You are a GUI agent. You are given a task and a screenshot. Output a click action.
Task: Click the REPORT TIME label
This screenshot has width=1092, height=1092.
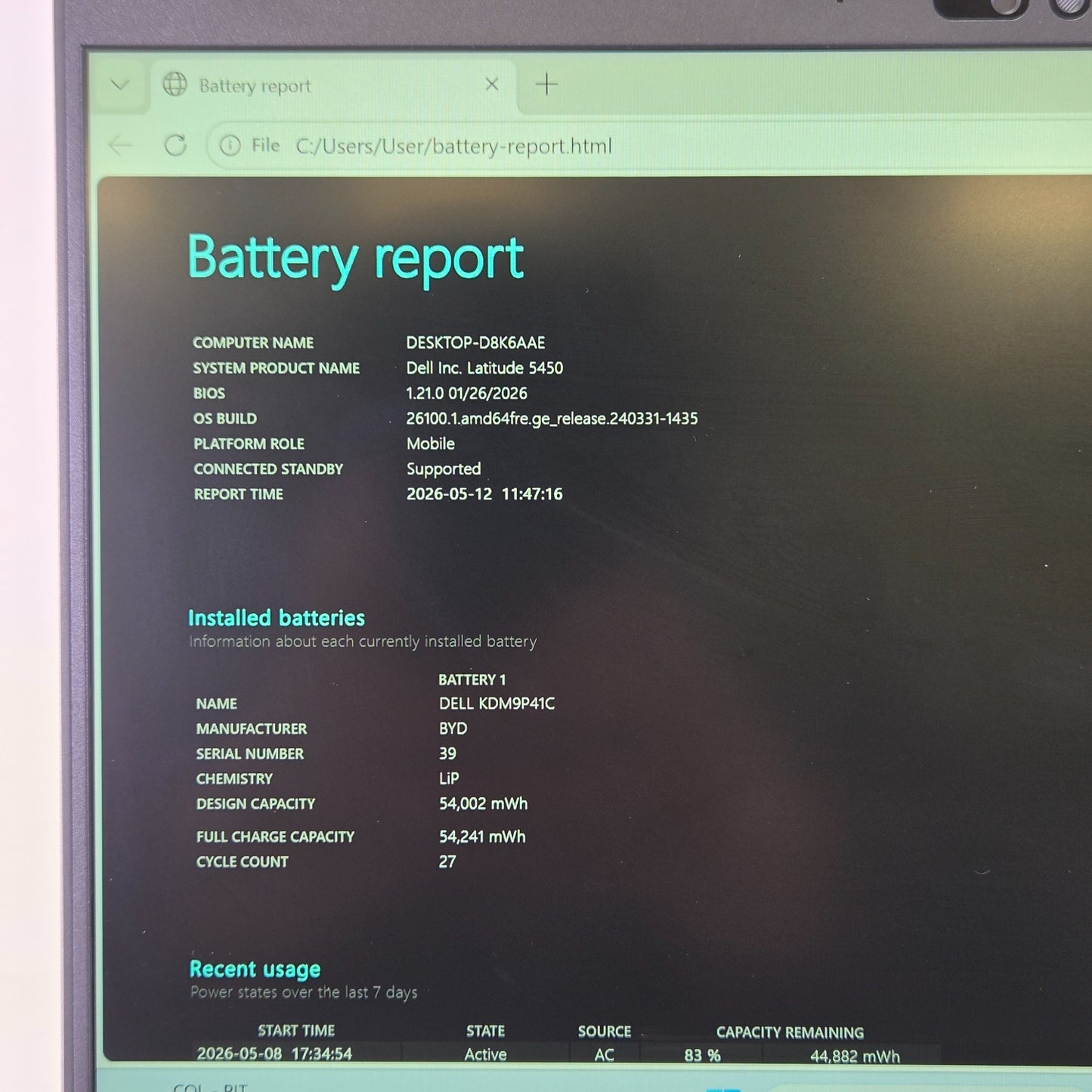pos(239,494)
